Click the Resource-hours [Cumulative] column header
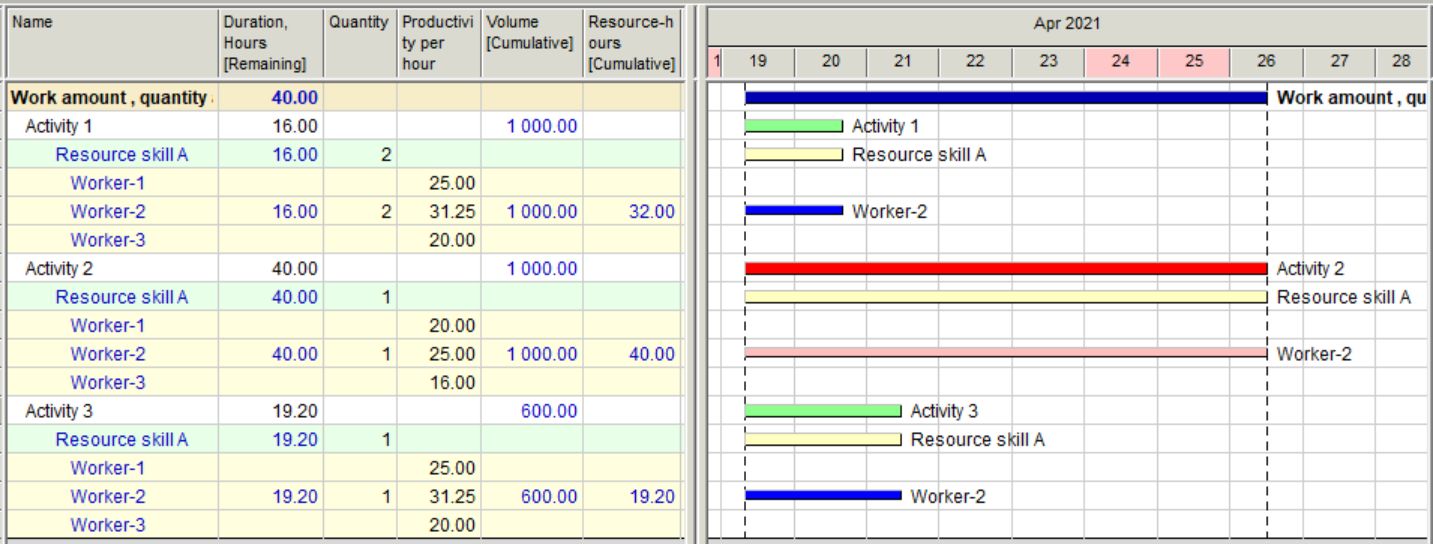The image size is (1433, 544). click(634, 42)
